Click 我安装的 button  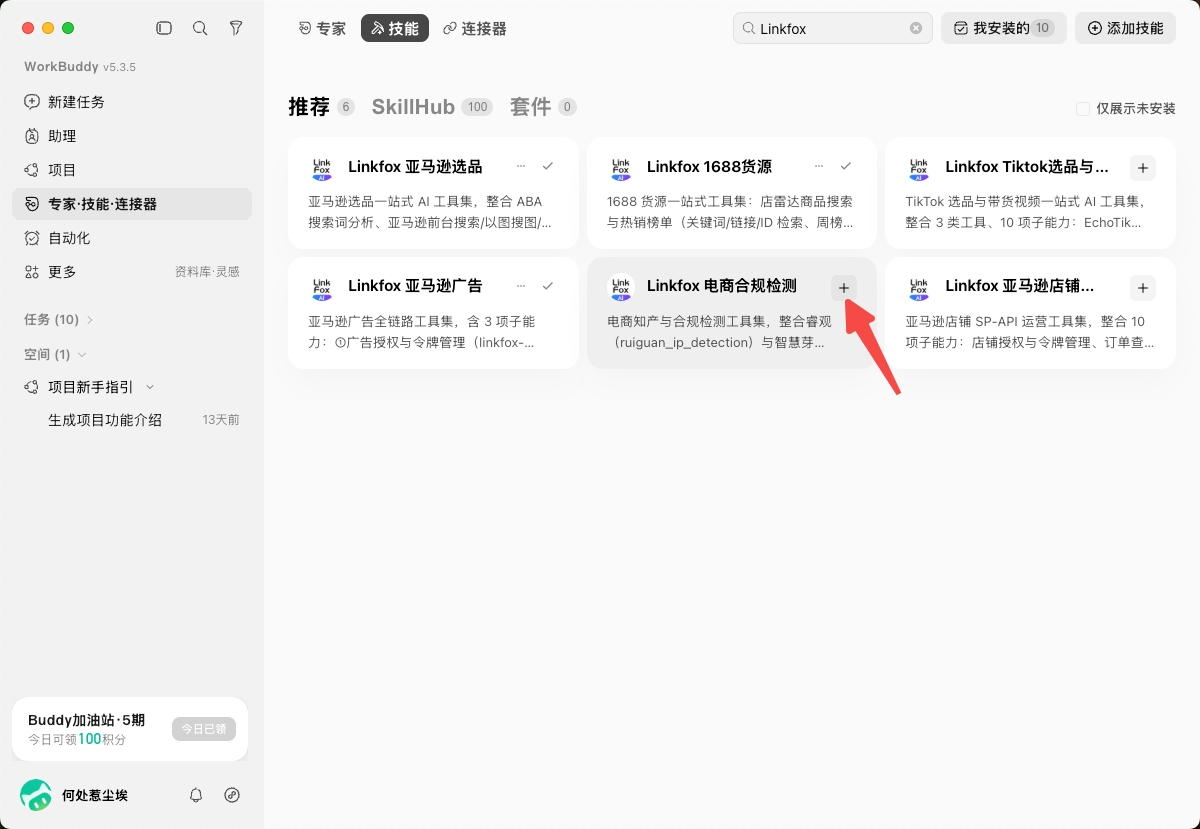click(x=1004, y=28)
